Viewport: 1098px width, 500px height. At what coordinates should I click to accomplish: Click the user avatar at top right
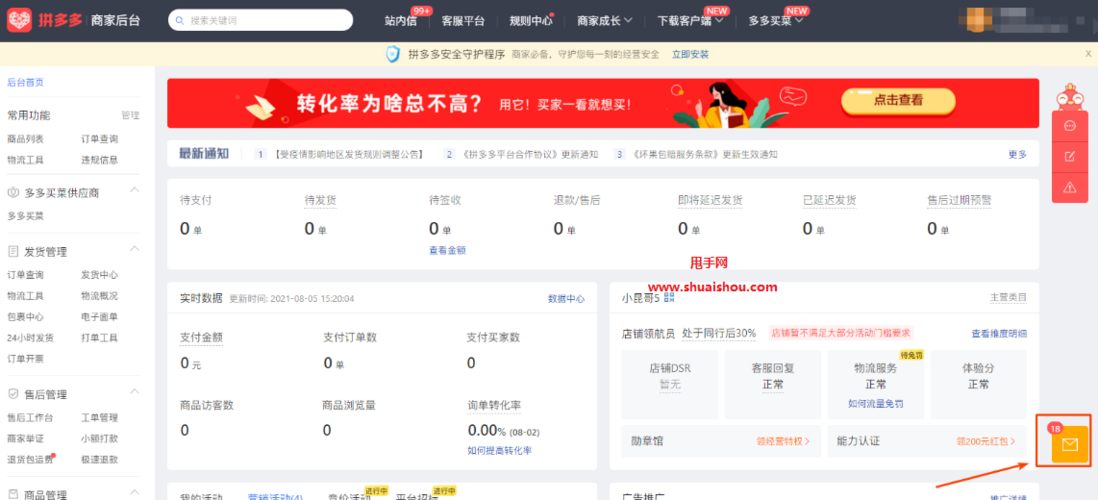(x=980, y=20)
